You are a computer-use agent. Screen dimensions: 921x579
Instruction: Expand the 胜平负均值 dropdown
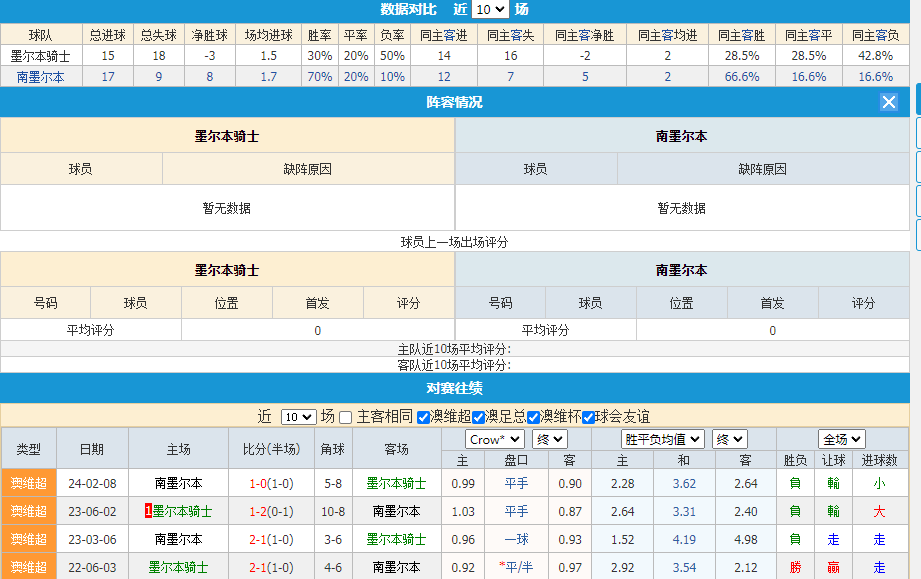click(x=662, y=439)
